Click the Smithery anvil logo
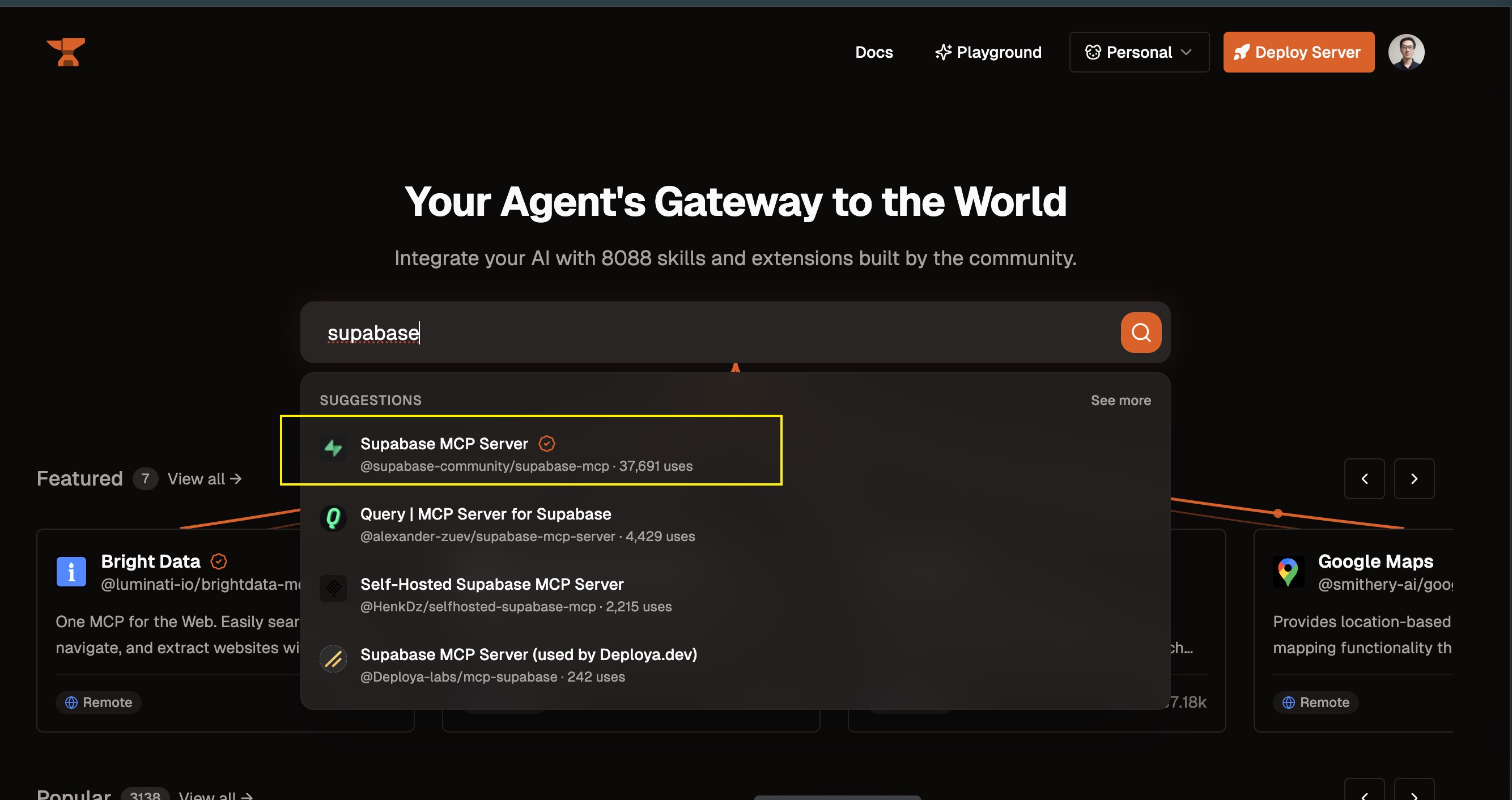This screenshot has height=800, width=1512. tap(66, 52)
